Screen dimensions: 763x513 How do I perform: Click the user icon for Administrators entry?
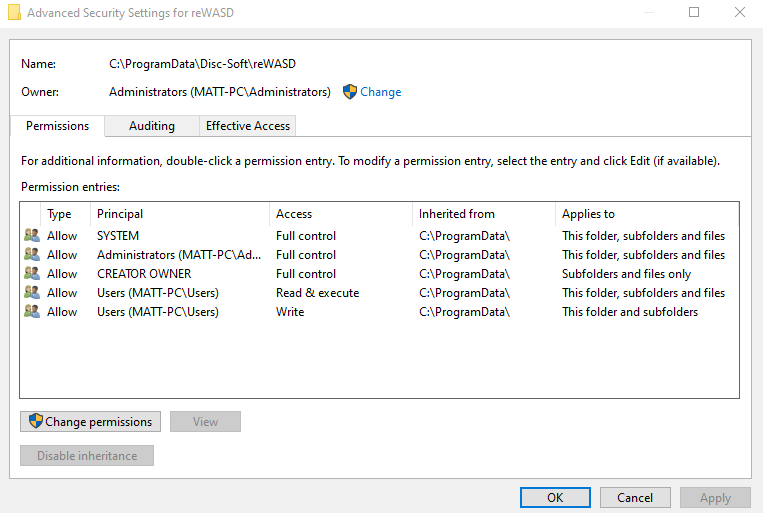pos(32,255)
